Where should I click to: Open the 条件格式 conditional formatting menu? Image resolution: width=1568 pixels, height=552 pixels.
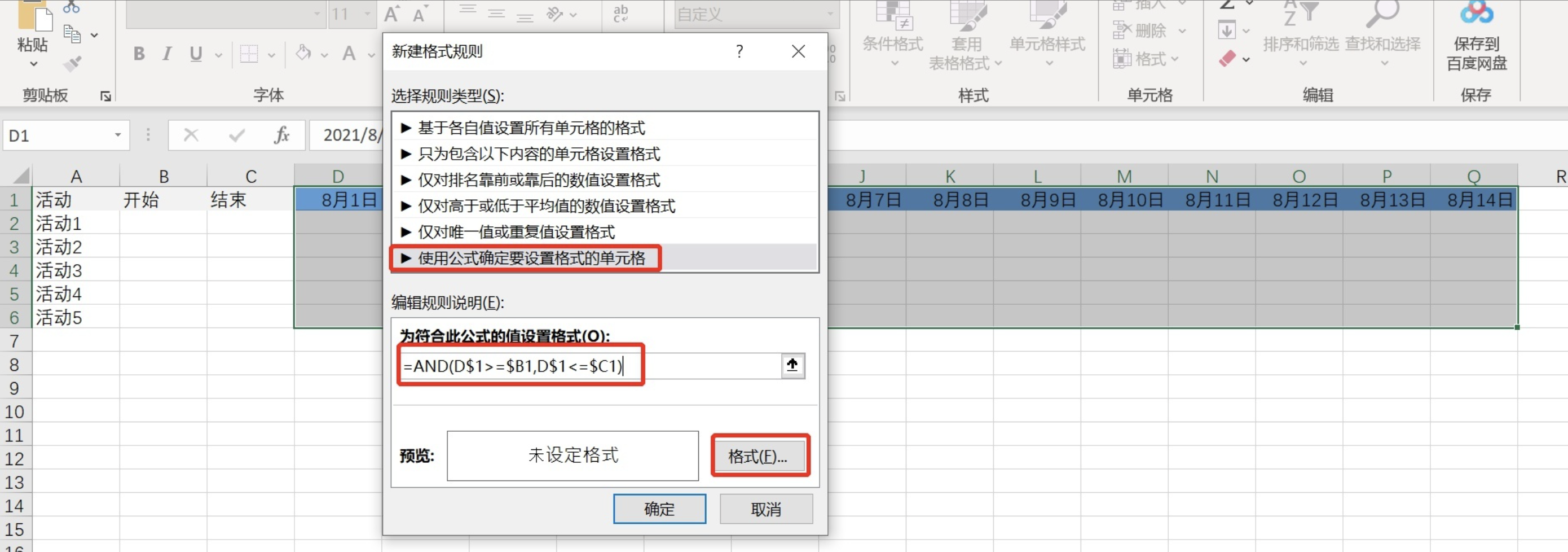coord(893,33)
